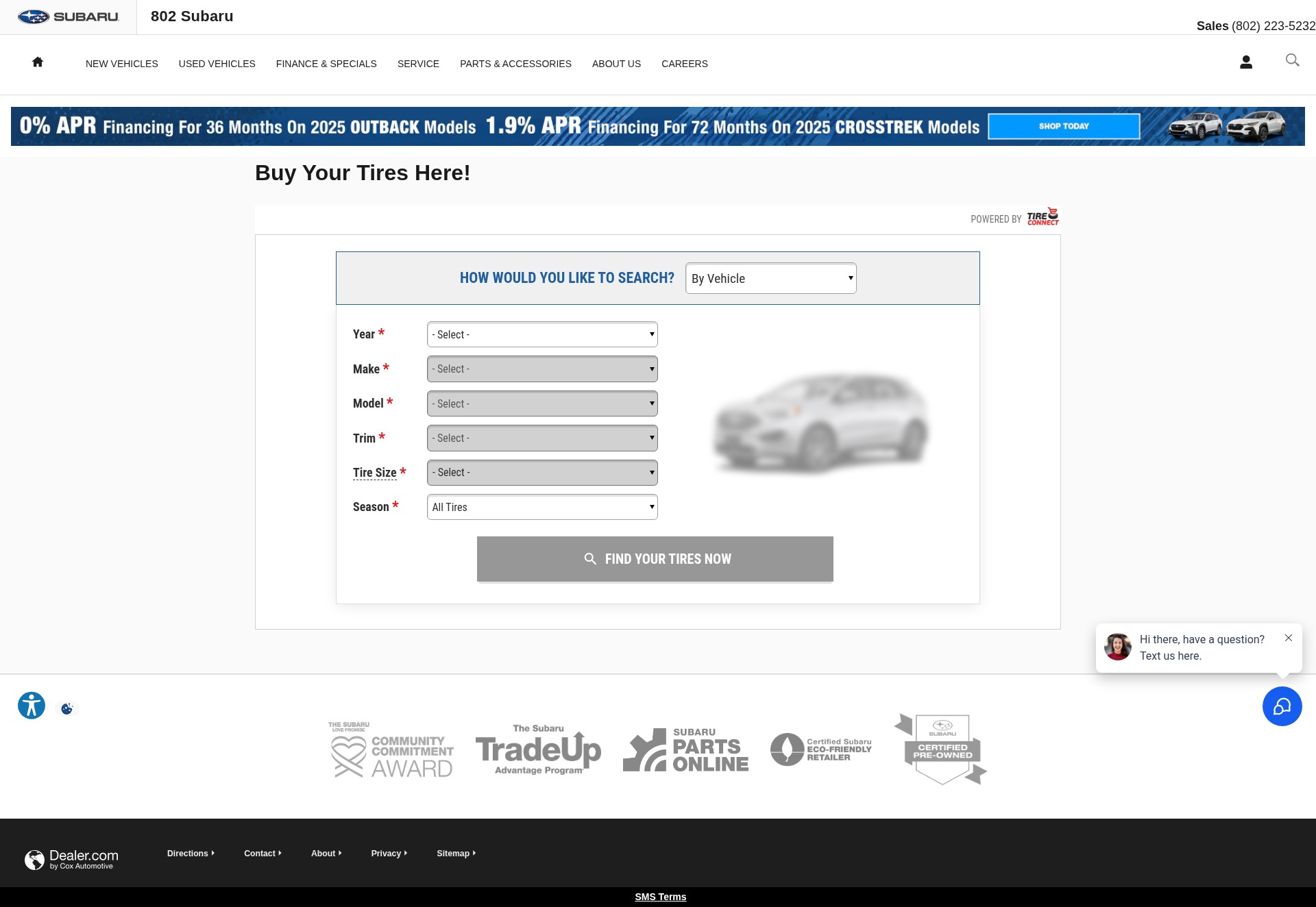This screenshot has height=907, width=1316.
Task: Open the Trim select dropdown
Action: coord(542,438)
